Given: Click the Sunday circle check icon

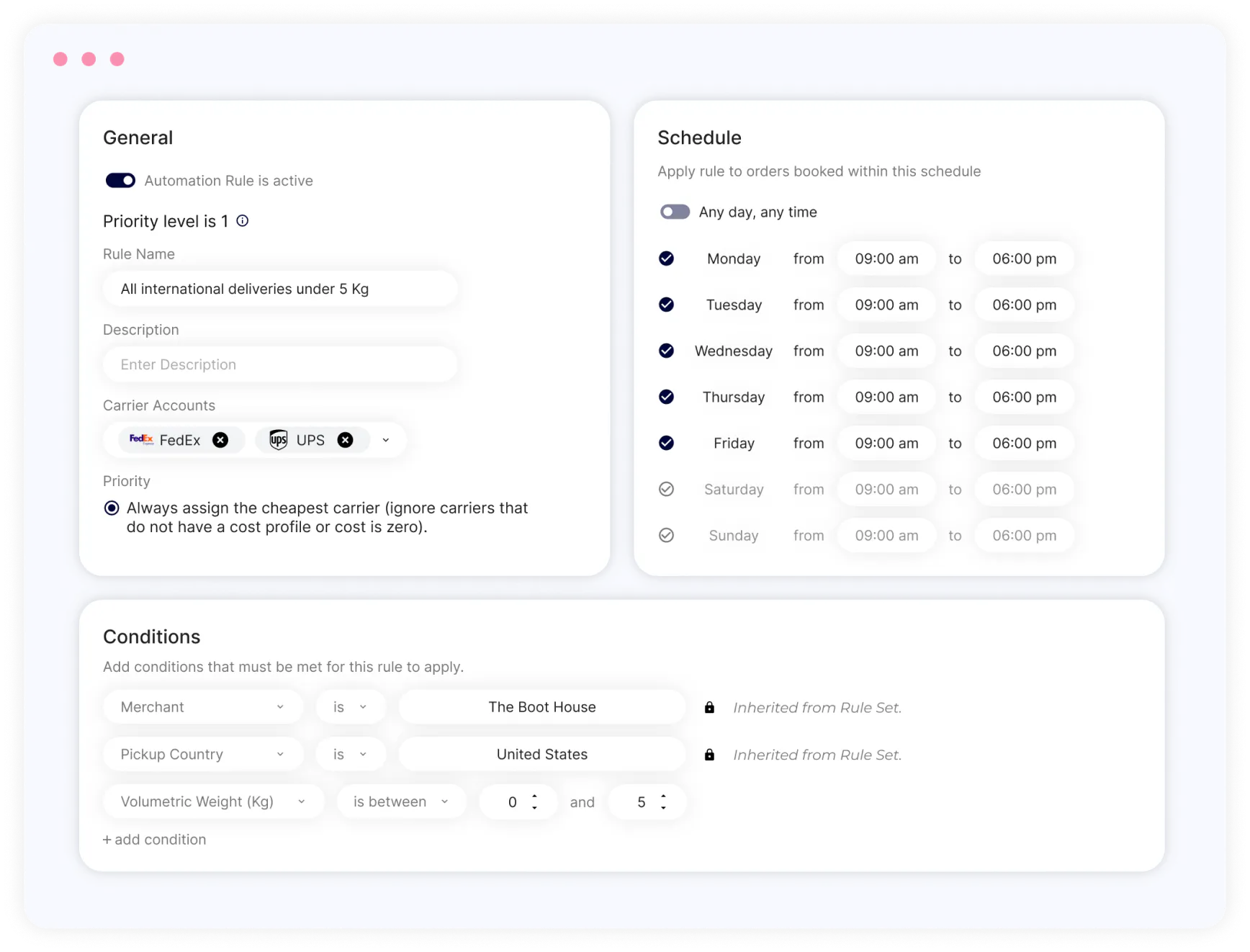Looking at the screenshot, I should 666,535.
